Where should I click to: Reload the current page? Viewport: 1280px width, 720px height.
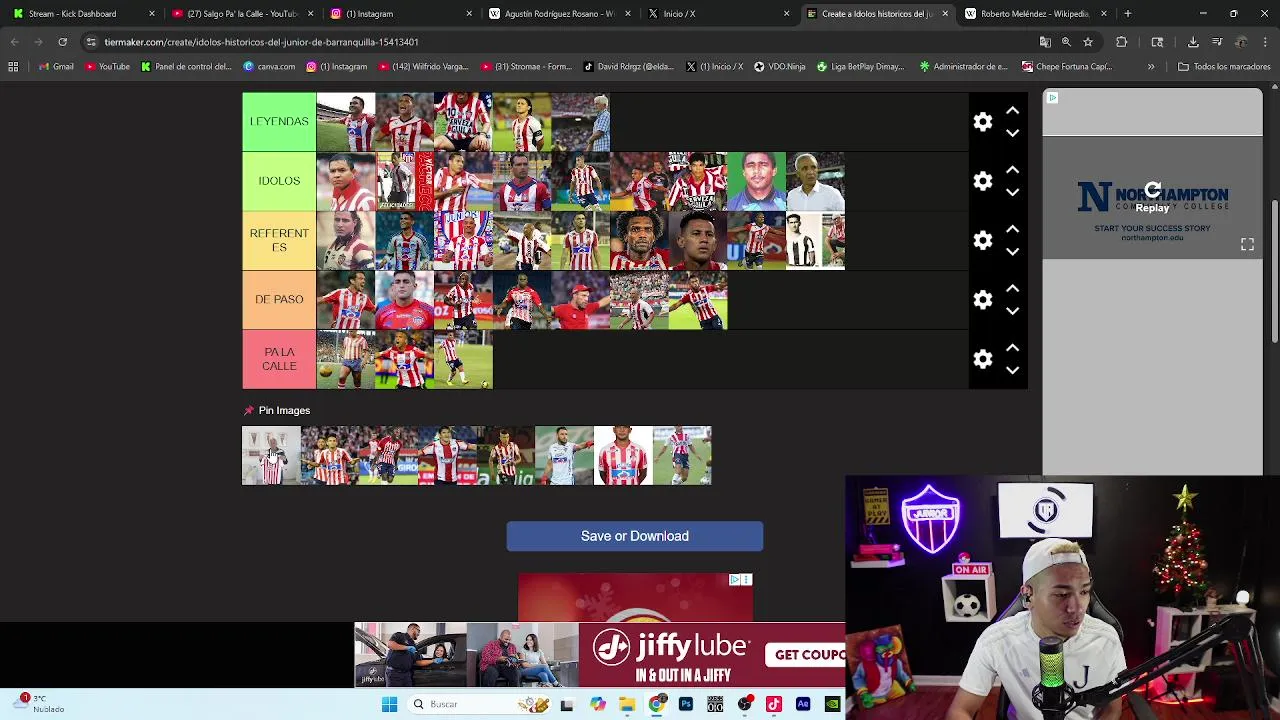(x=62, y=42)
